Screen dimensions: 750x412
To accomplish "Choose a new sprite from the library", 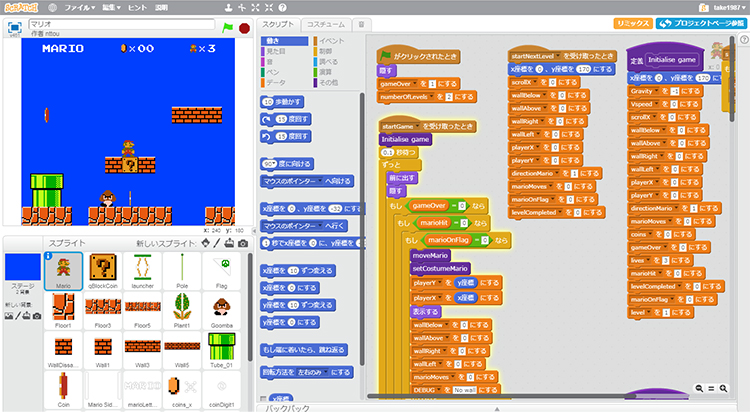I will pyautogui.click(x=204, y=243).
